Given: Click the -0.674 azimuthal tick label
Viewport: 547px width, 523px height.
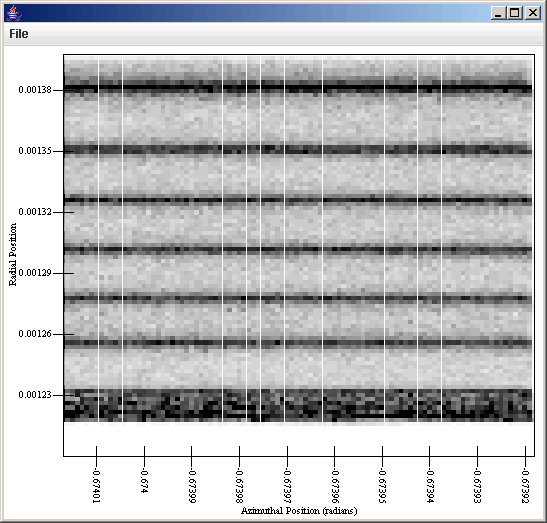Looking at the screenshot, I should (144, 481).
